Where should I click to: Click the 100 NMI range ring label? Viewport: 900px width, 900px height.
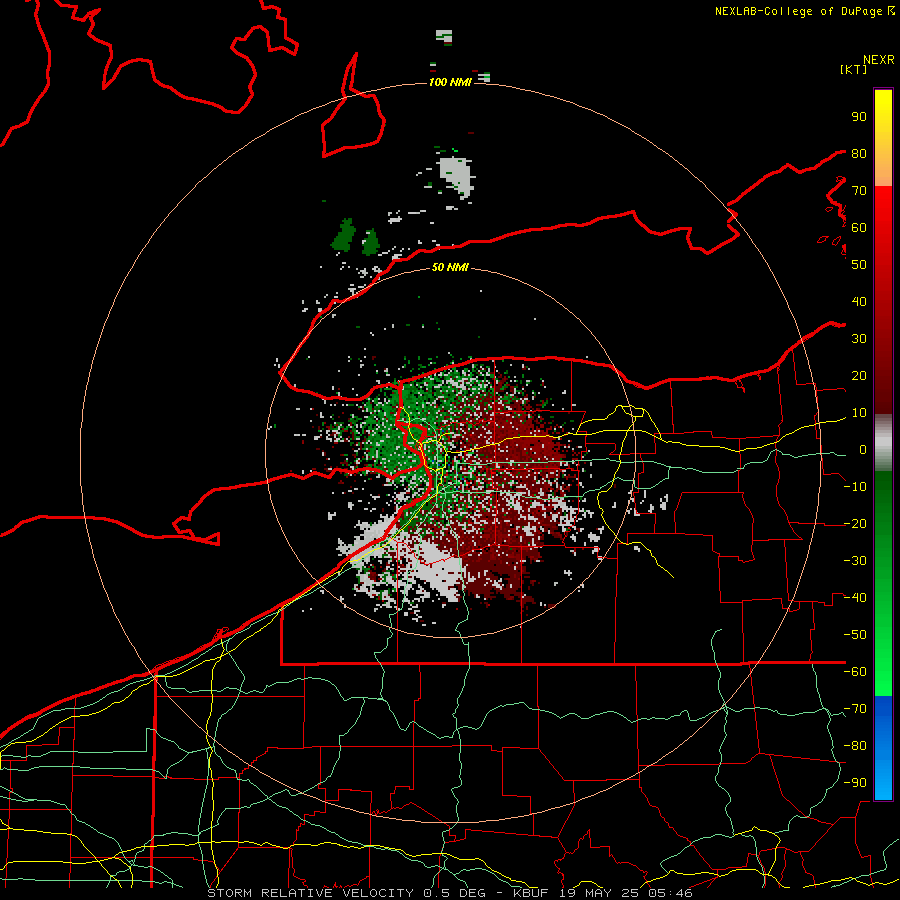click(451, 82)
